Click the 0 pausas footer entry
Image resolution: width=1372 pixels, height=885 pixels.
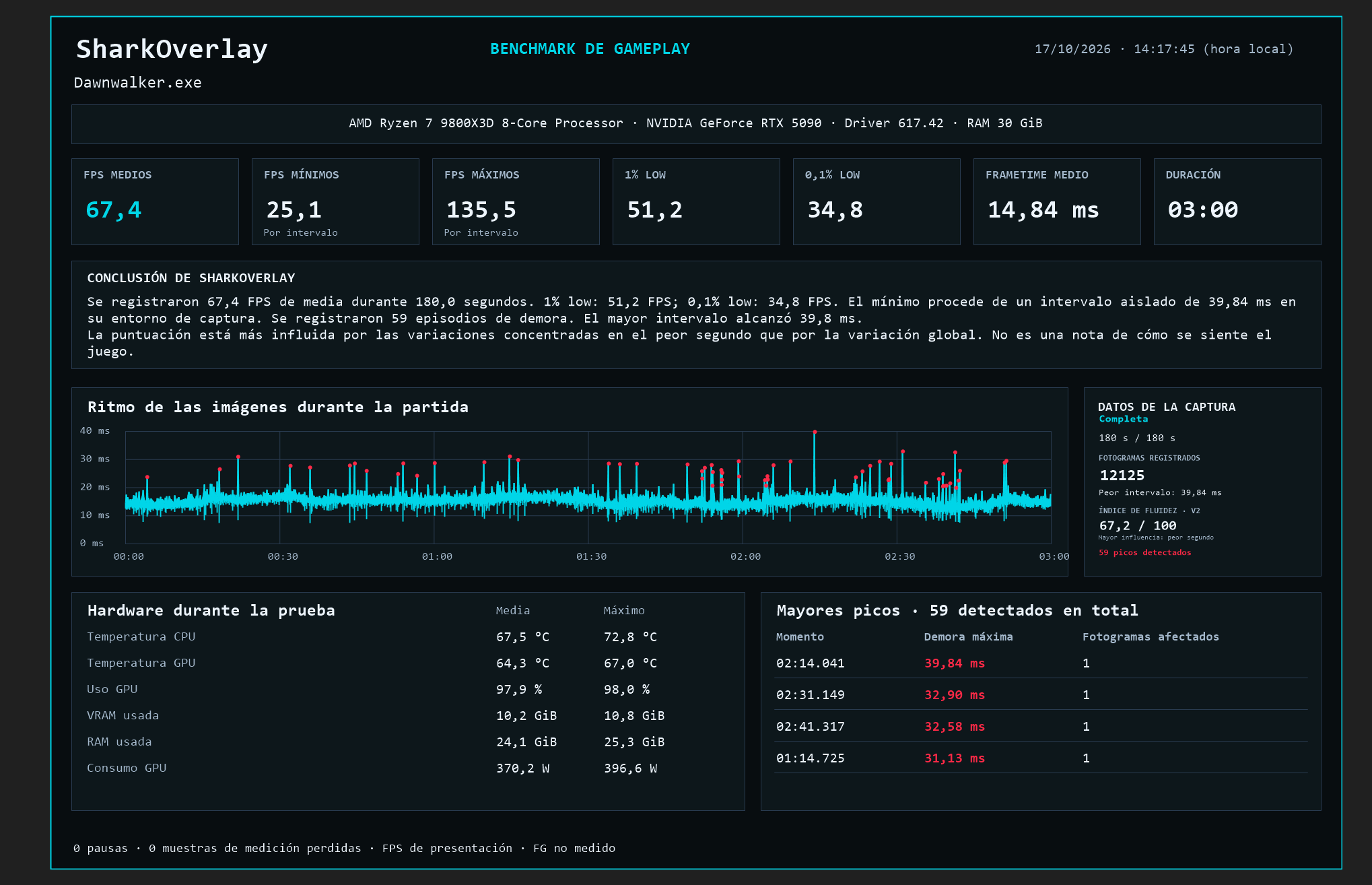tap(100, 849)
